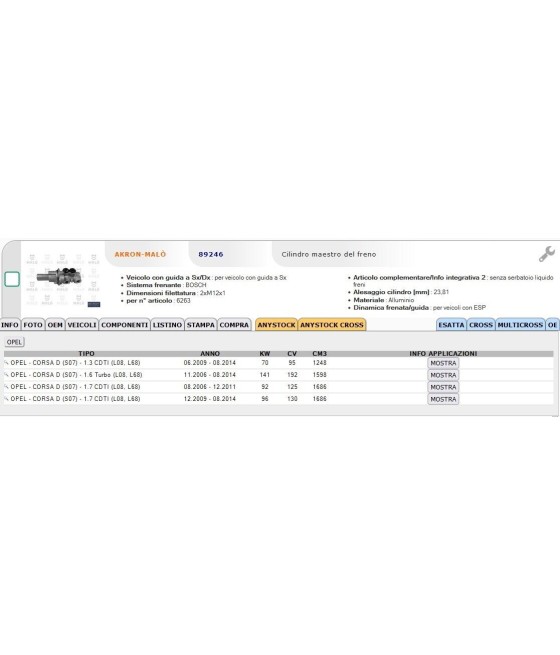Open the blue CROSS tab
Viewport: 560px width, 655px height.
(481, 325)
